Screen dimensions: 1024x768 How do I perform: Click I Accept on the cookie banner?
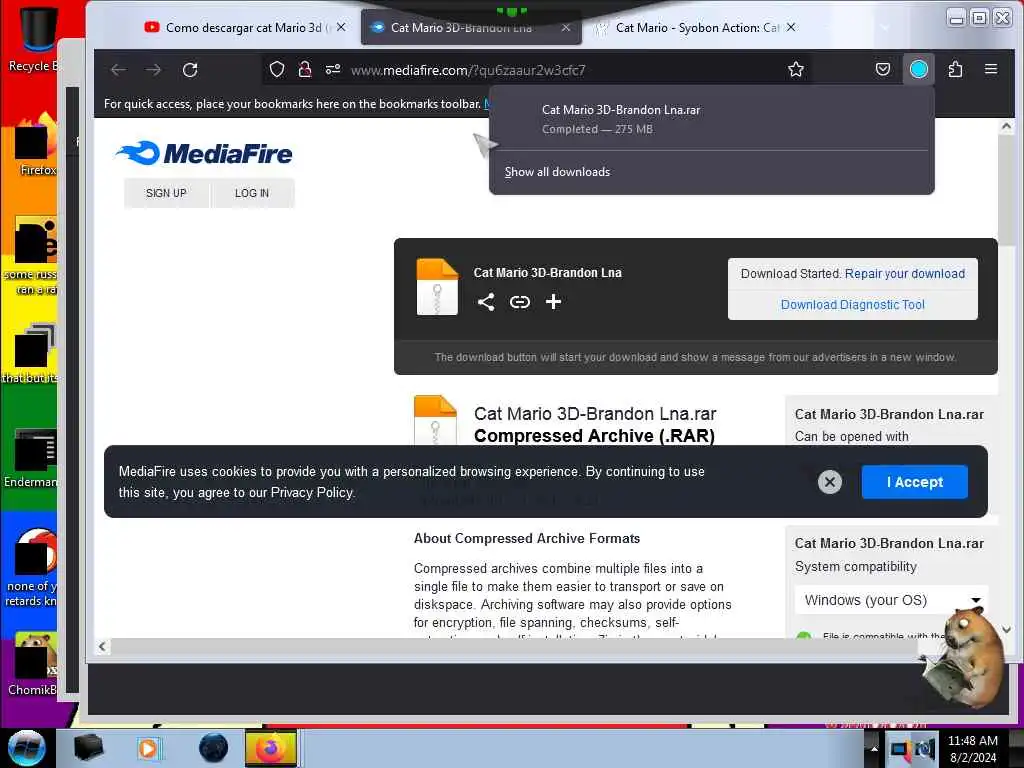[x=914, y=482]
